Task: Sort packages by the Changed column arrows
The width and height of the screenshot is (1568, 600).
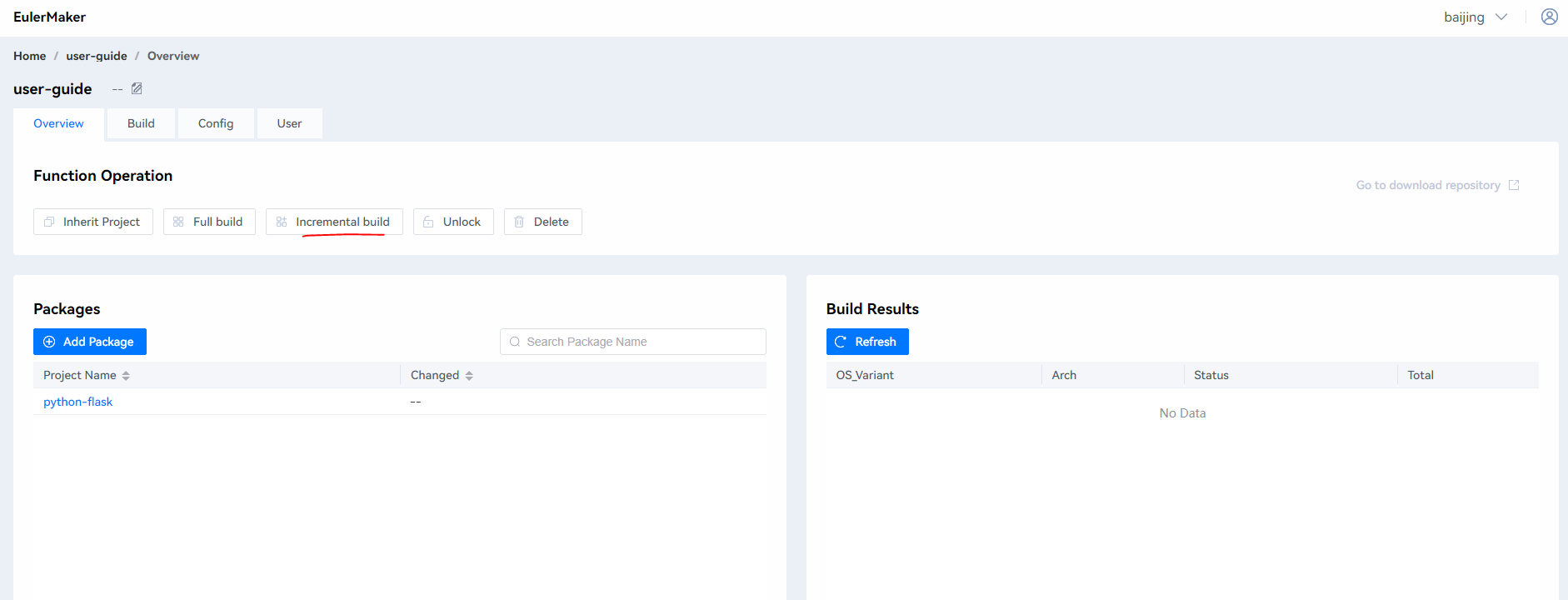Action: [469, 376]
